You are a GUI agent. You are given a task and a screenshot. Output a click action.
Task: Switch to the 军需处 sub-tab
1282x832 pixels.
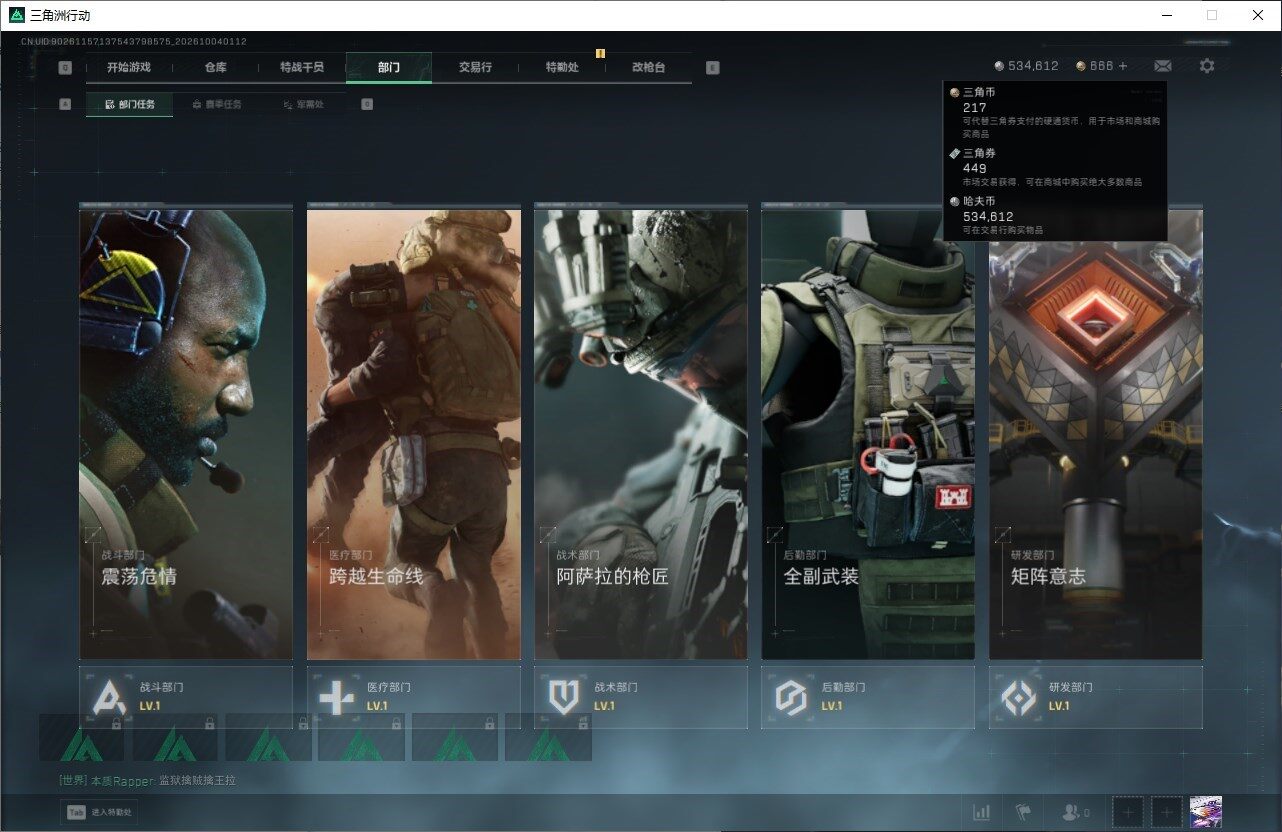tap(302, 104)
